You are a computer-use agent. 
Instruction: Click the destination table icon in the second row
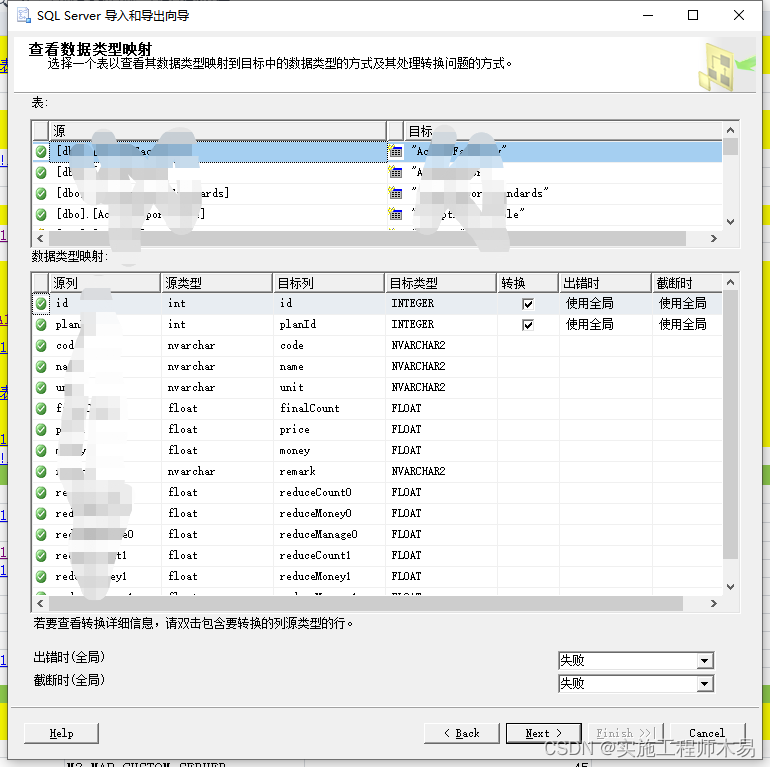coord(395,172)
